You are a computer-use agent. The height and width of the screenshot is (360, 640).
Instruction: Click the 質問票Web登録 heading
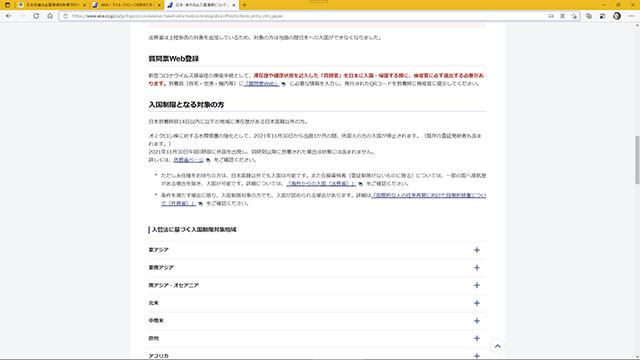click(x=174, y=59)
